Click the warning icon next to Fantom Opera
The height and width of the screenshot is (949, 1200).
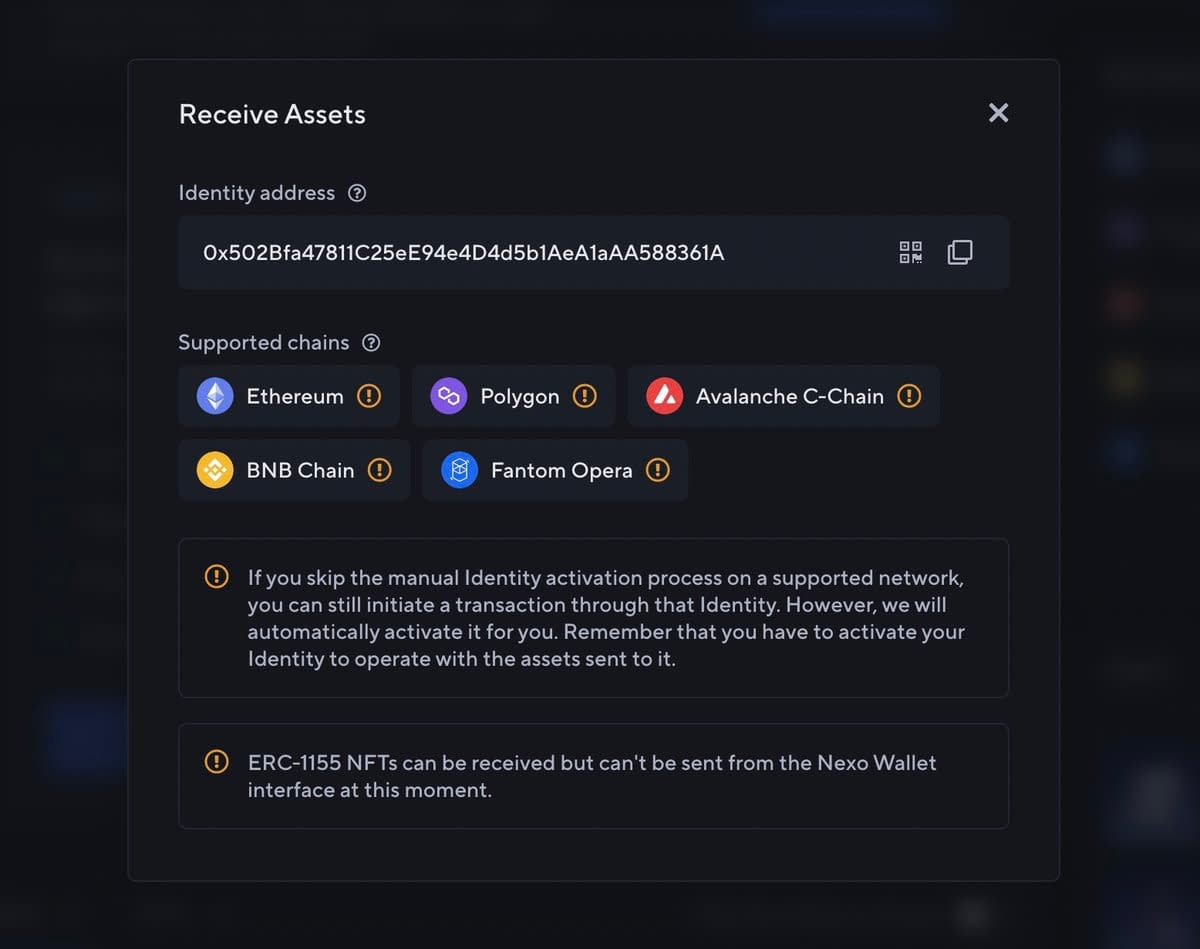click(x=658, y=470)
